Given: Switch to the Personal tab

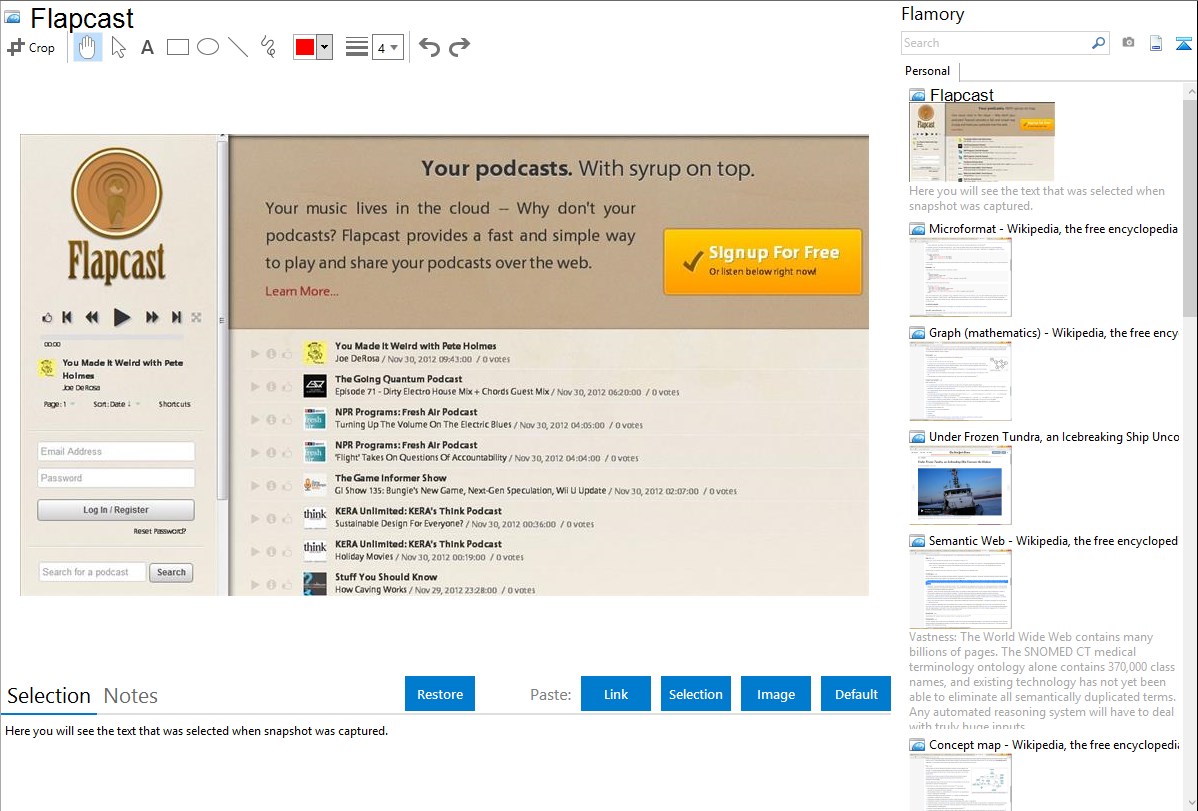Looking at the screenshot, I should (928, 71).
